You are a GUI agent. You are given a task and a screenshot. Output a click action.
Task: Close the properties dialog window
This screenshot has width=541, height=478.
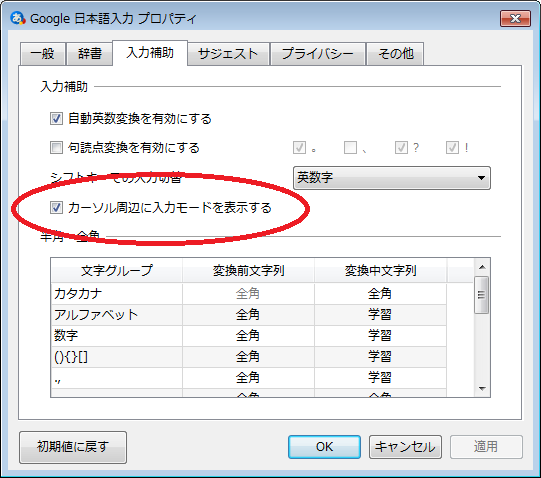point(515,19)
